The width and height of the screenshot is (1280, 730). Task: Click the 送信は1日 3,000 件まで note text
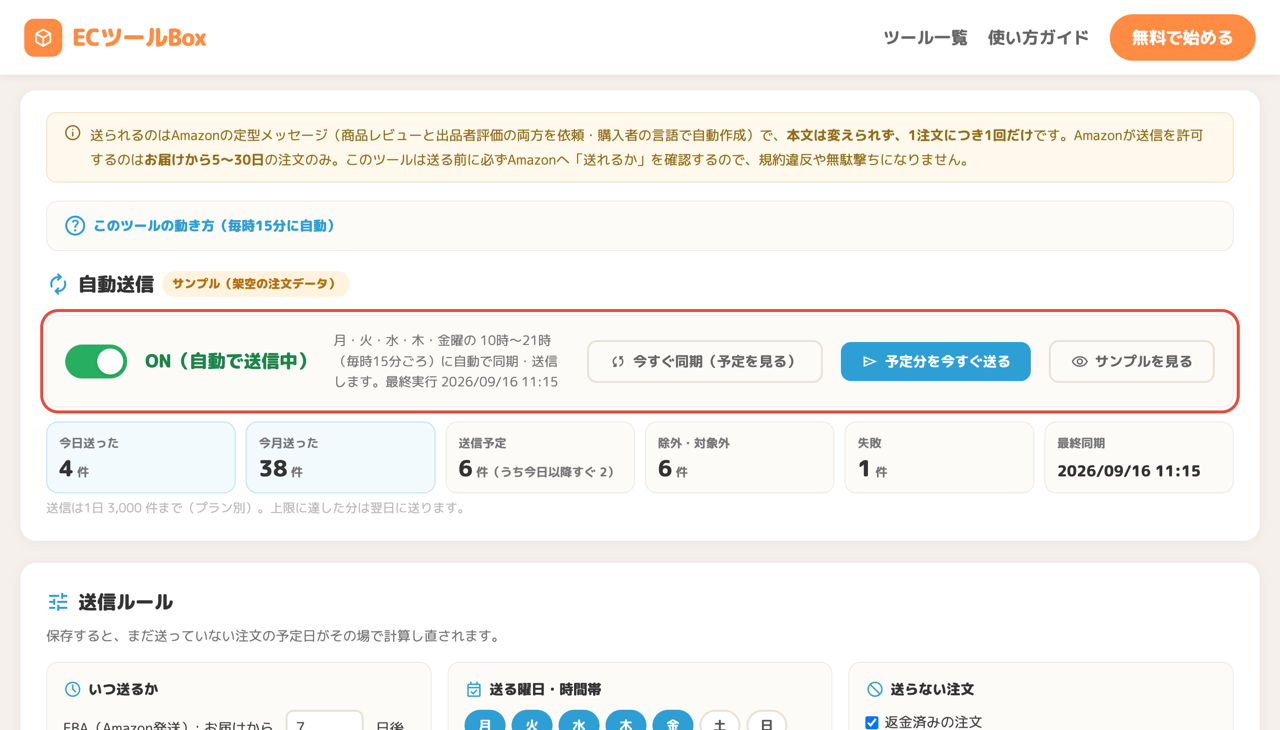point(256,508)
